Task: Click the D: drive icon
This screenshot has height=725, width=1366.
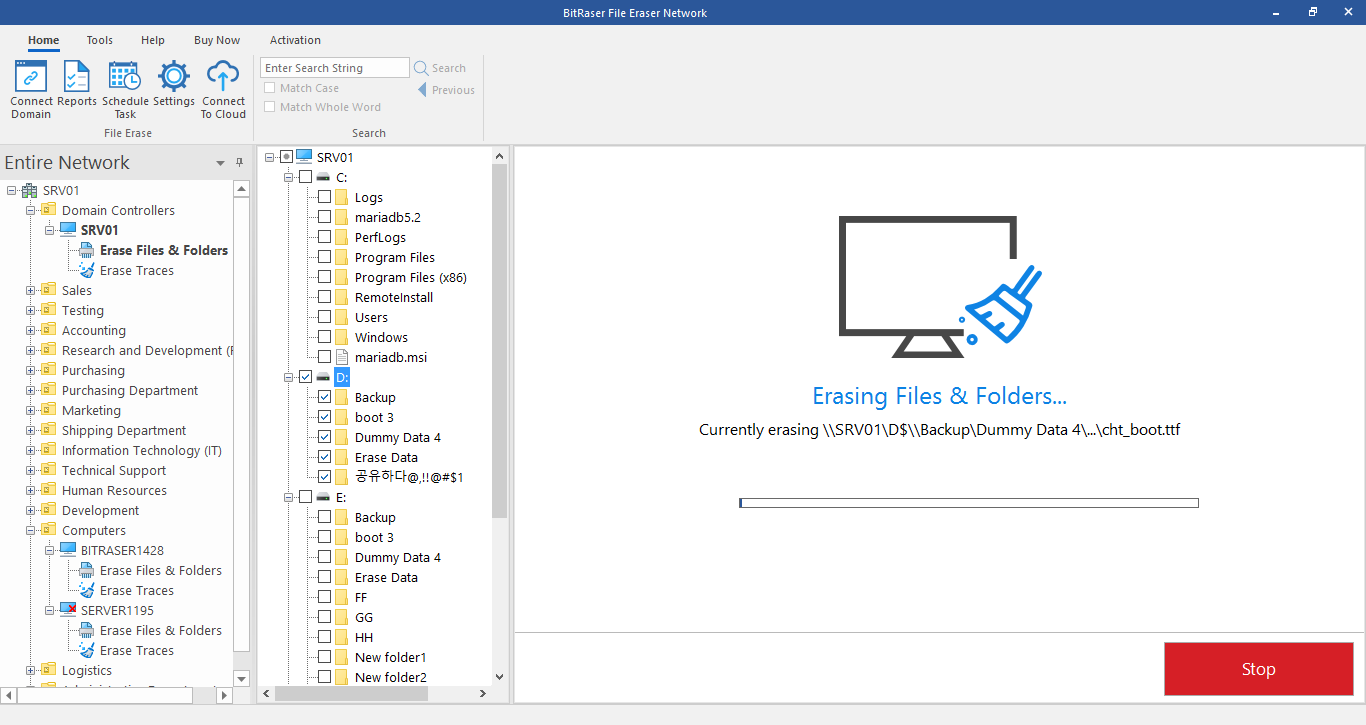Action: coord(323,377)
